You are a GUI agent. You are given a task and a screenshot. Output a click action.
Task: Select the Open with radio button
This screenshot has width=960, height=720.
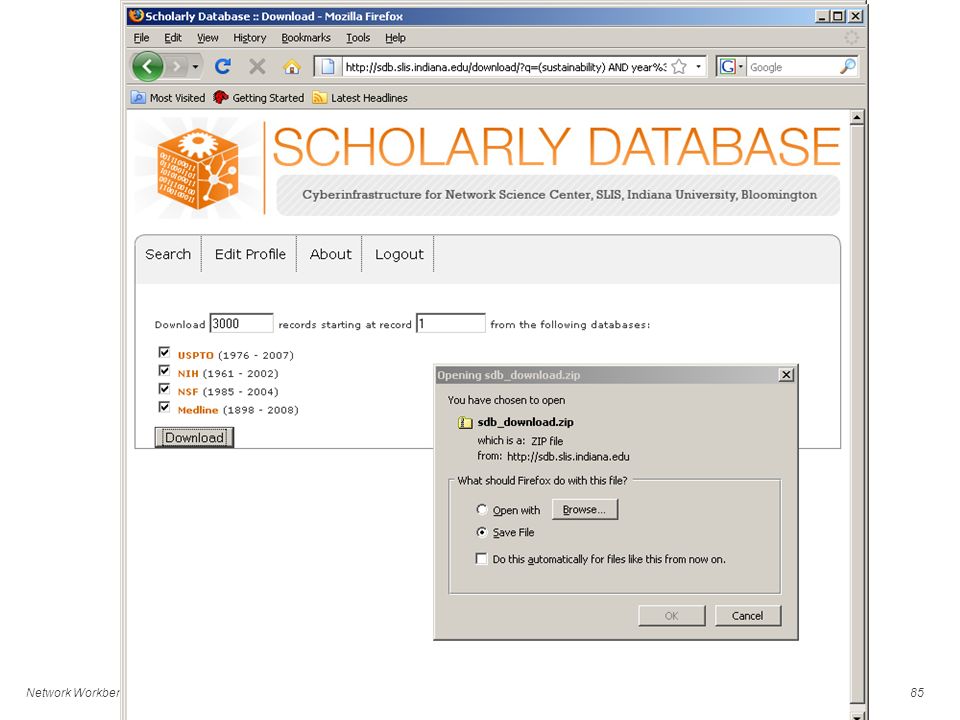482,509
